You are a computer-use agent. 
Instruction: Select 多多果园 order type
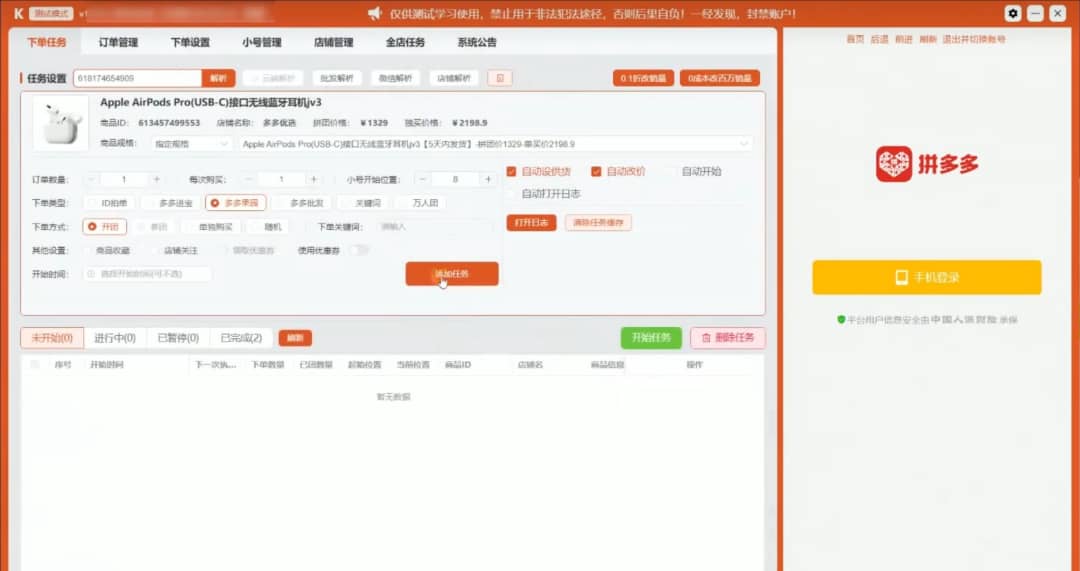[236, 203]
